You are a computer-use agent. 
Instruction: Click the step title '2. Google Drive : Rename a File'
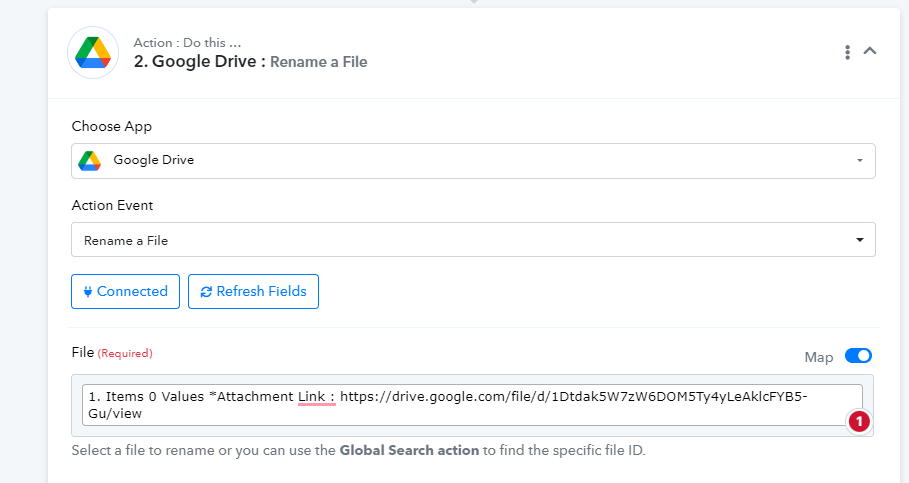(x=250, y=61)
